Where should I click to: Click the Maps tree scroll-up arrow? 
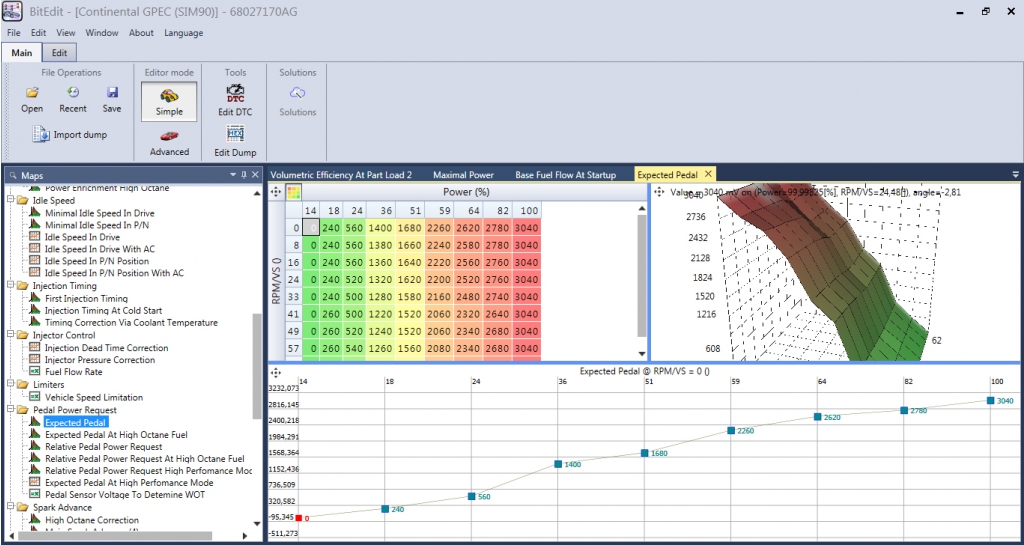click(x=257, y=193)
